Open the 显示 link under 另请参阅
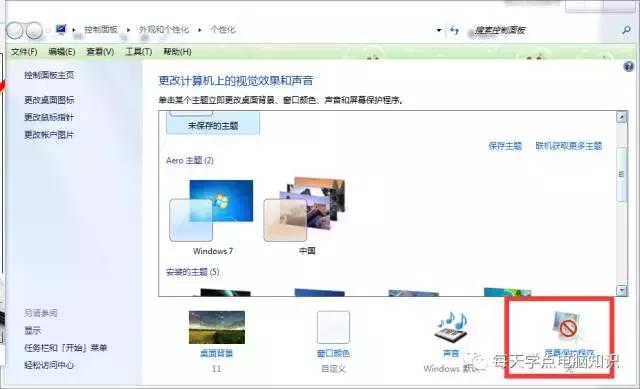The image size is (640, 389). [x=32, y=331]
